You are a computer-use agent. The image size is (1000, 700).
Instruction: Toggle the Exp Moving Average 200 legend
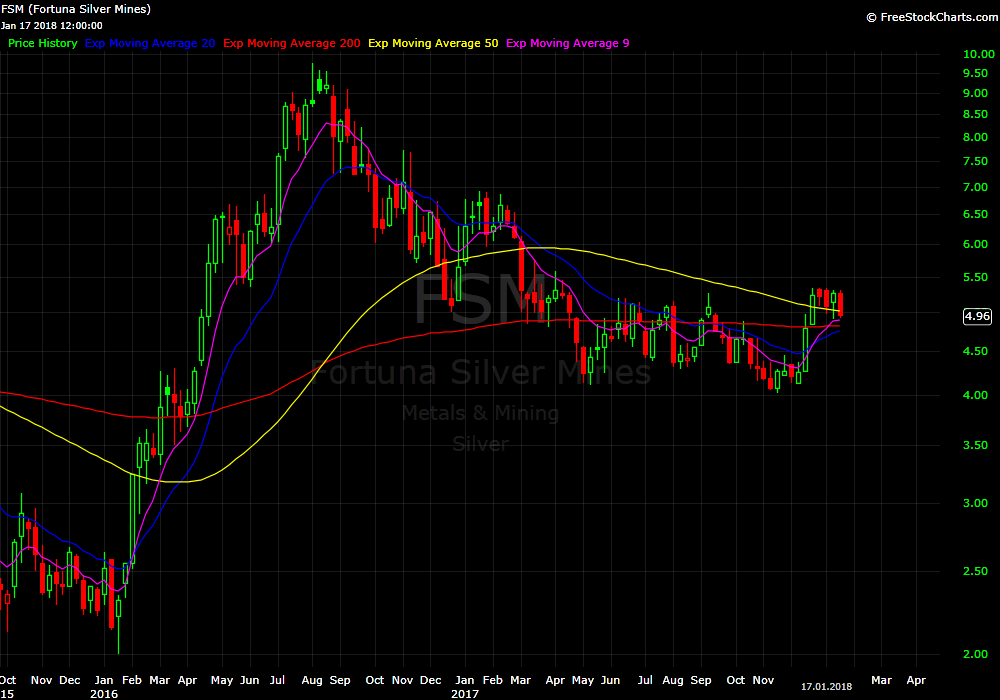tap(292, 43)
